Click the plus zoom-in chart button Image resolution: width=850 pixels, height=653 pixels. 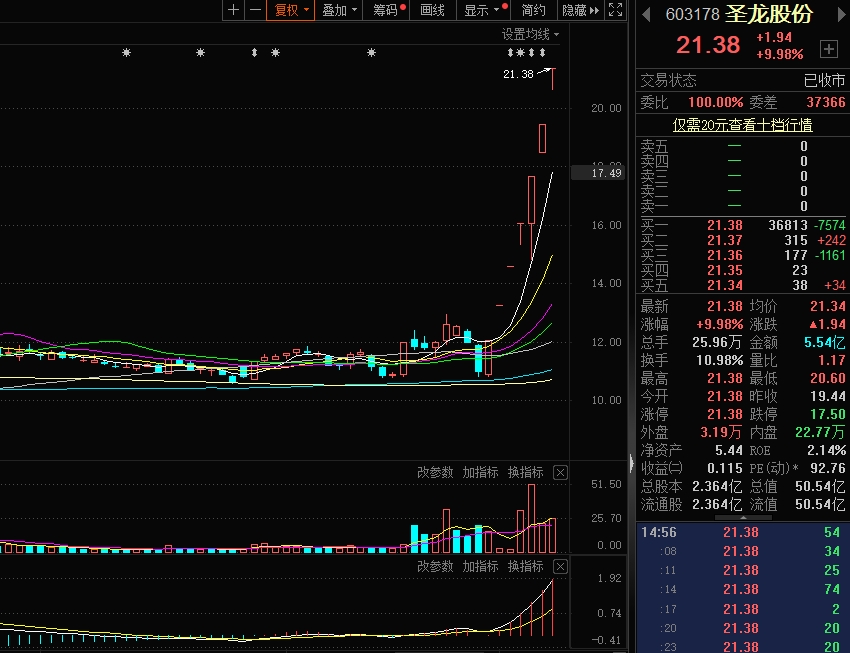pyautogui.click(x=233, y=10)
